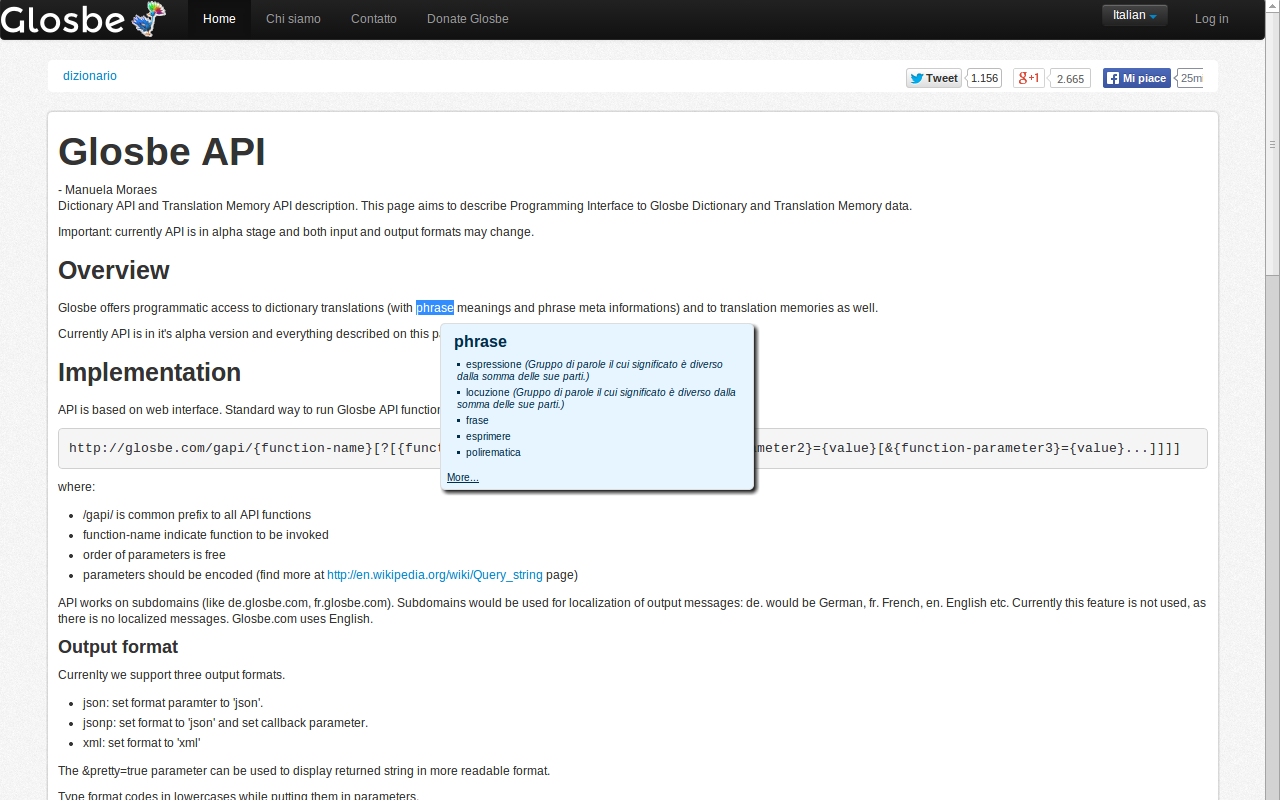The width and height of the screenshot is (1280, 800).
Task: Click list item 'function-name indicate function to be invoked'
Action: pos(206,535)
